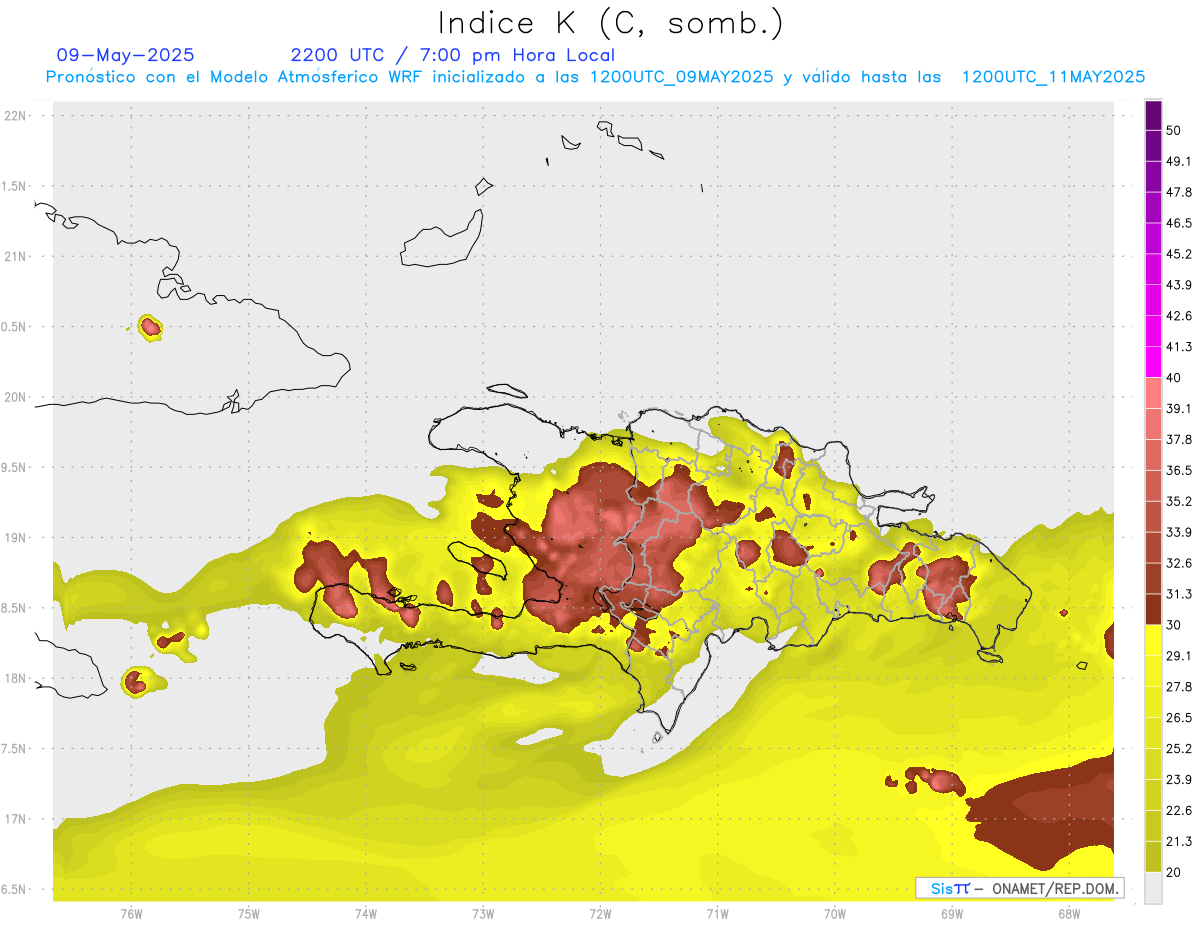Click the '21N' latitude label
The width and height of the screenshot is (1200, 927).
(16, 256)
